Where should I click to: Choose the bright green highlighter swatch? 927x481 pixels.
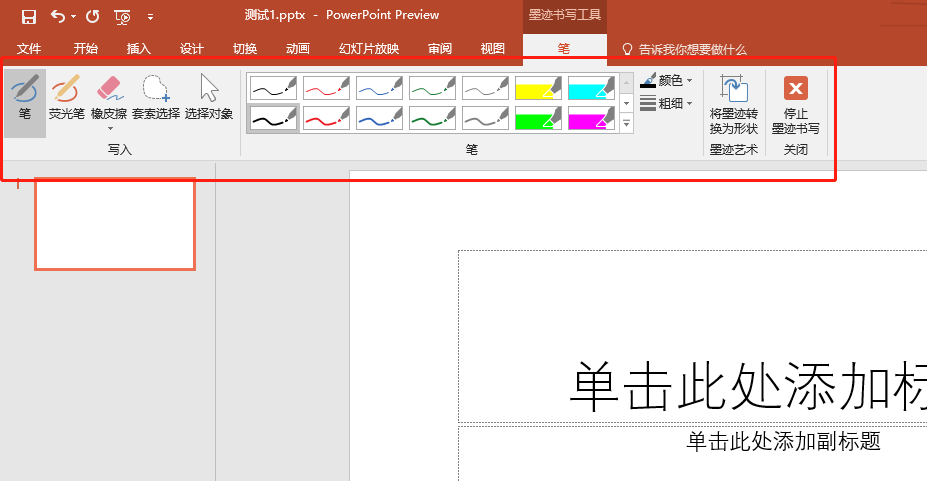click(x=538, y=118)
